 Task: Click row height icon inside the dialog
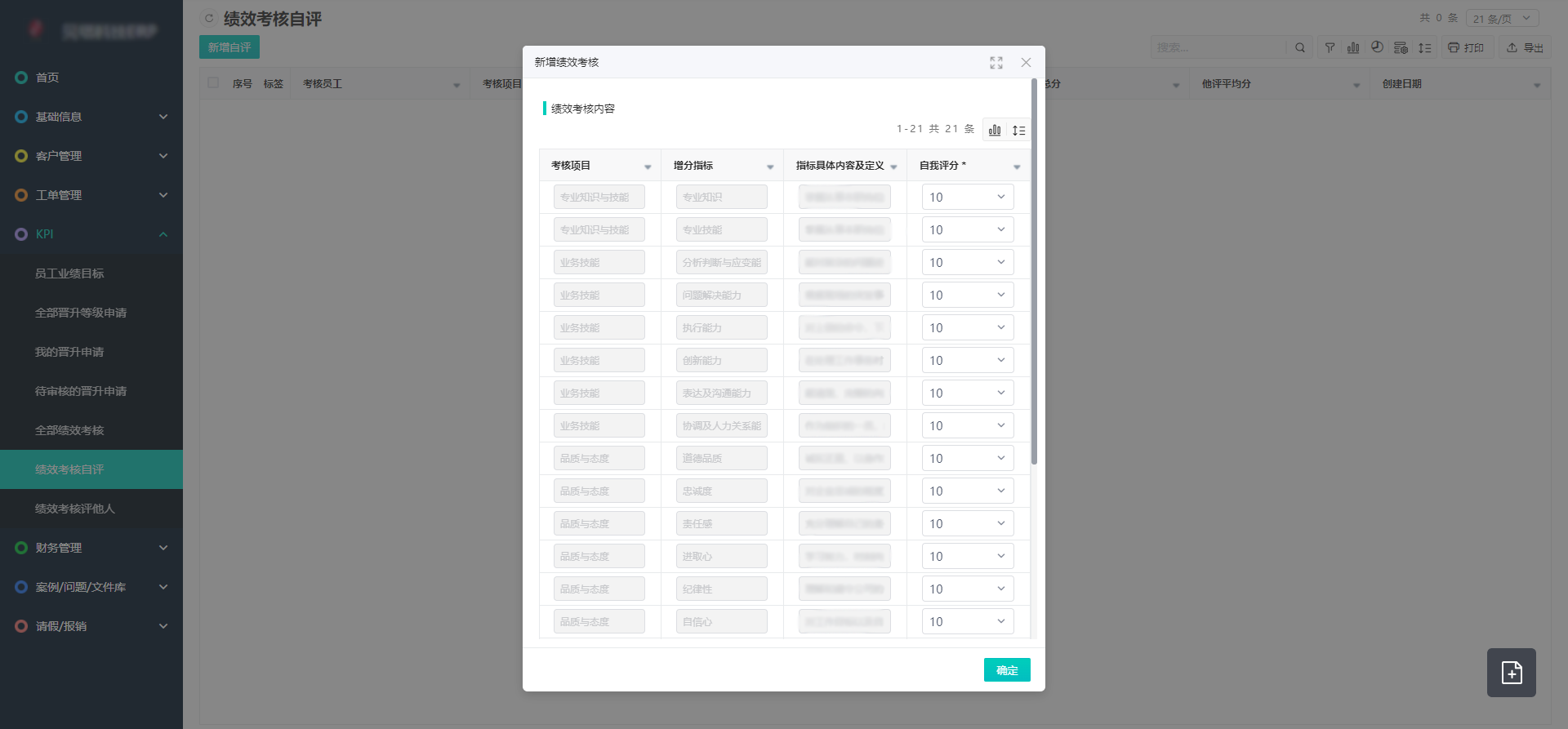click(x=1018, y=130)
